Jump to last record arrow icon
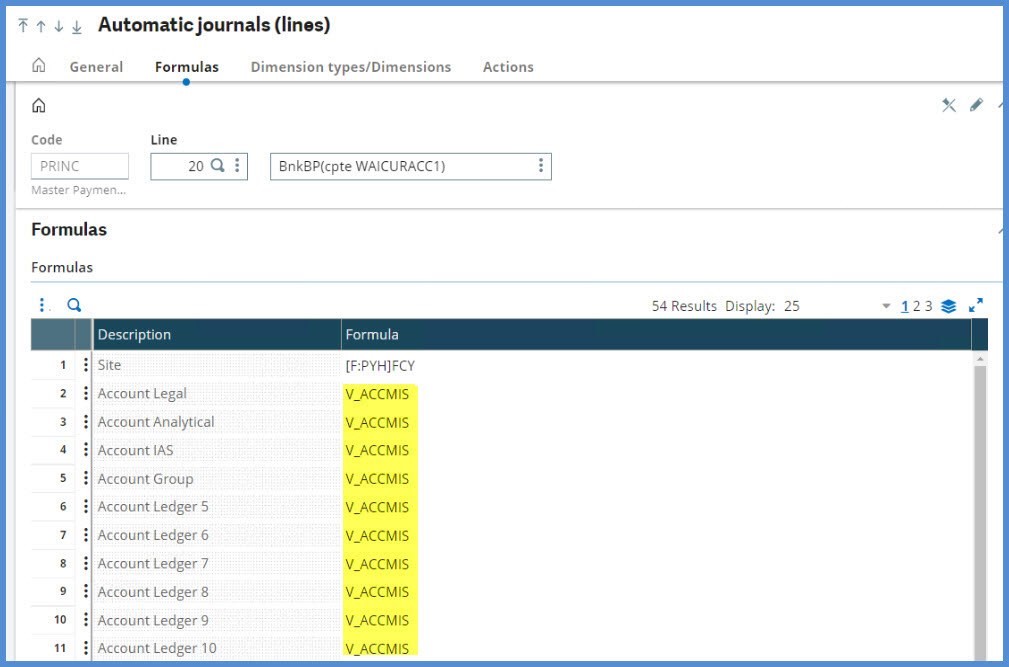 tap(77, 26)
